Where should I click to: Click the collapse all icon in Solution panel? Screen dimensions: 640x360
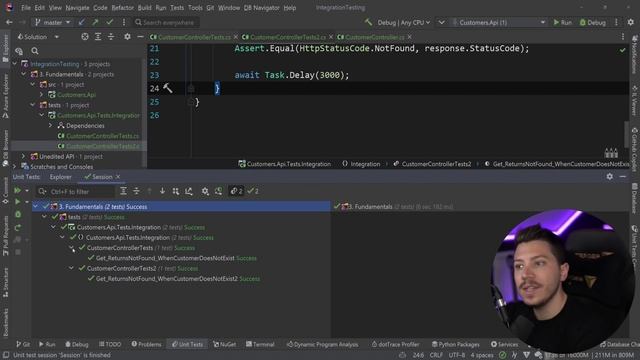click(111, 37)
